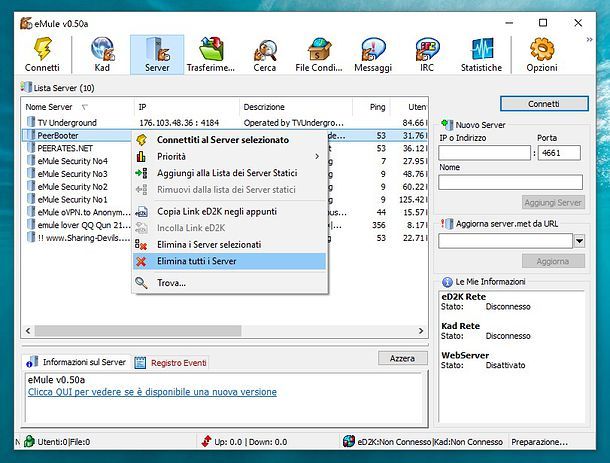Expand Priorità submenu arrow
This screenshot has height=463, width=610.
(x=317, y=156)
